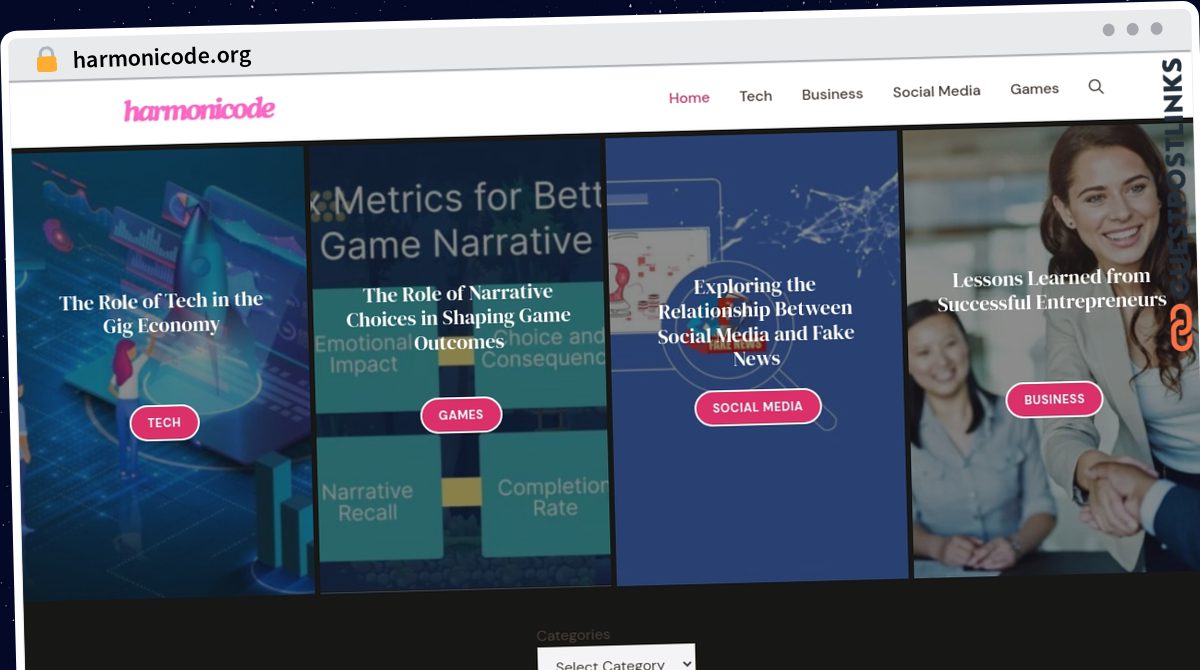This screenshot has width=1200, height=670.
Task: Open the search magnifier icon
Action: [x=1096, y=87]
